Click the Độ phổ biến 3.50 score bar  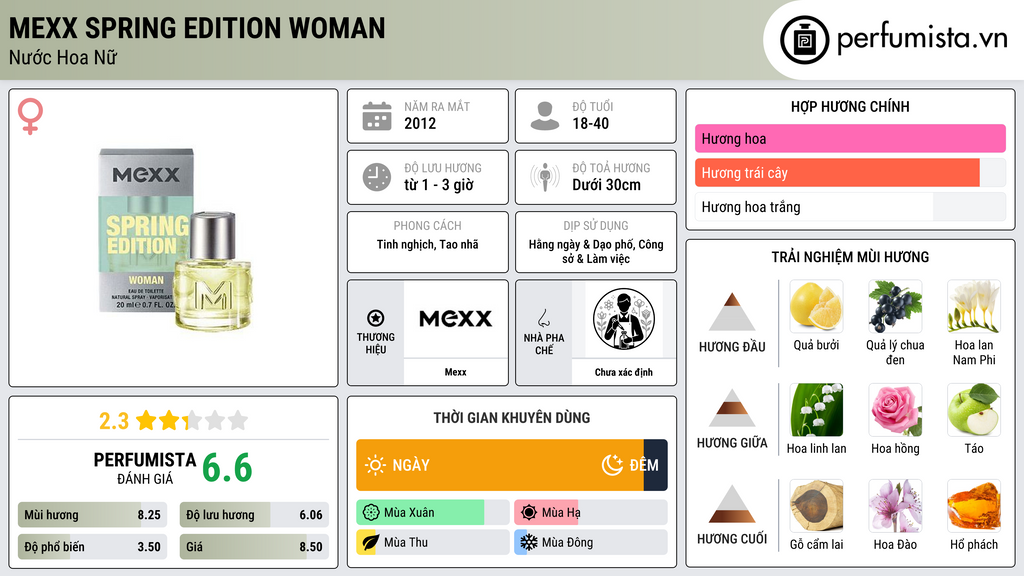pos(92,547)
